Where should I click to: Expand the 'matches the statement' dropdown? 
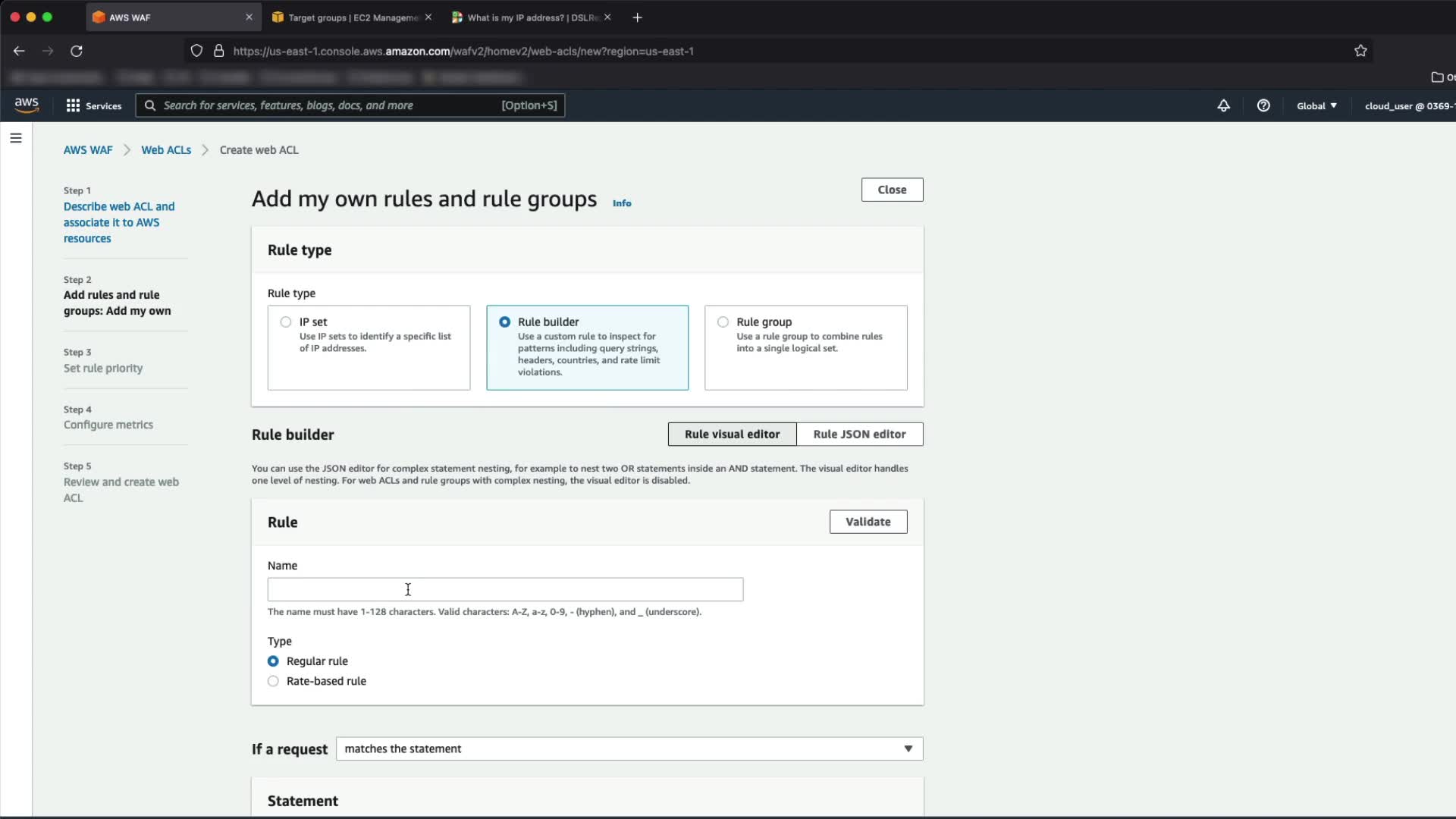(x=629, y=748)
